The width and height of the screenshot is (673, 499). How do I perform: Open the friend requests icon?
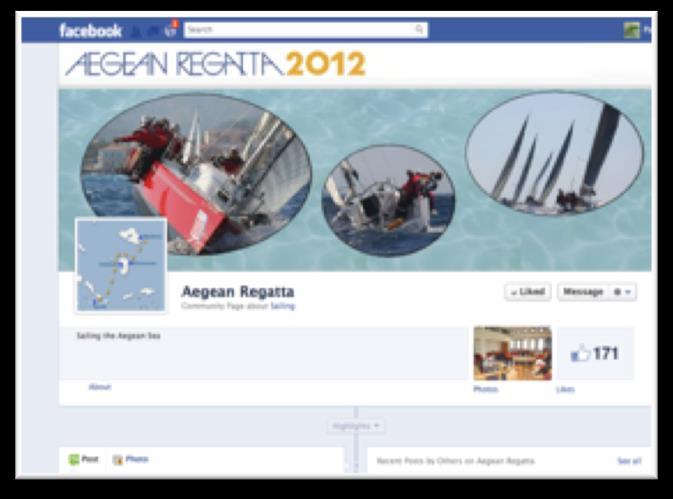136,31
